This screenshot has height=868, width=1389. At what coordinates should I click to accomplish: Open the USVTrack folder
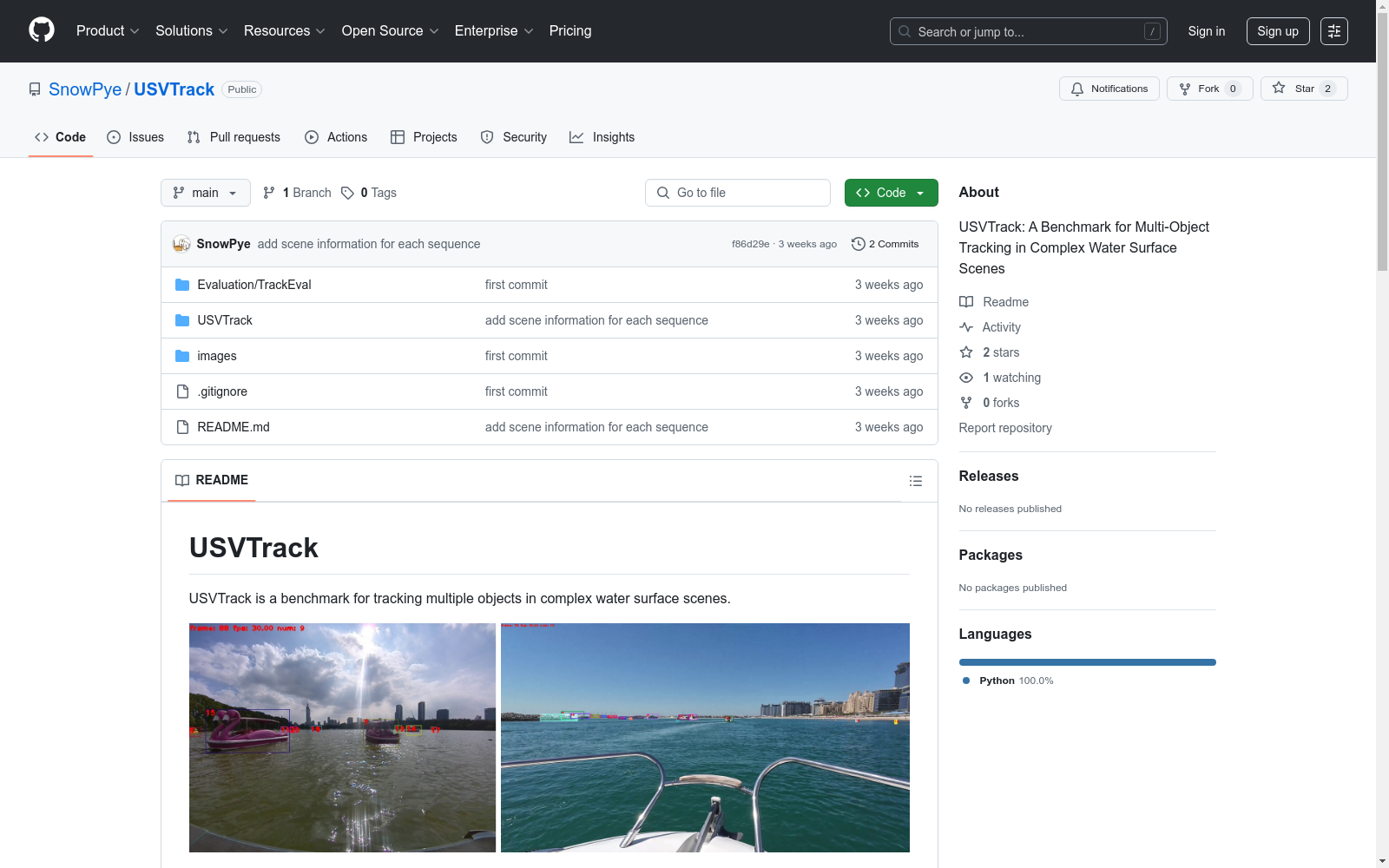(x=225, y=320)
